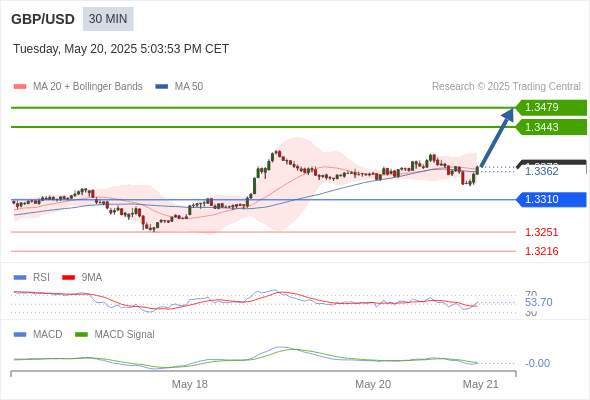Click the 1.3251 support label

coord(541,232)
